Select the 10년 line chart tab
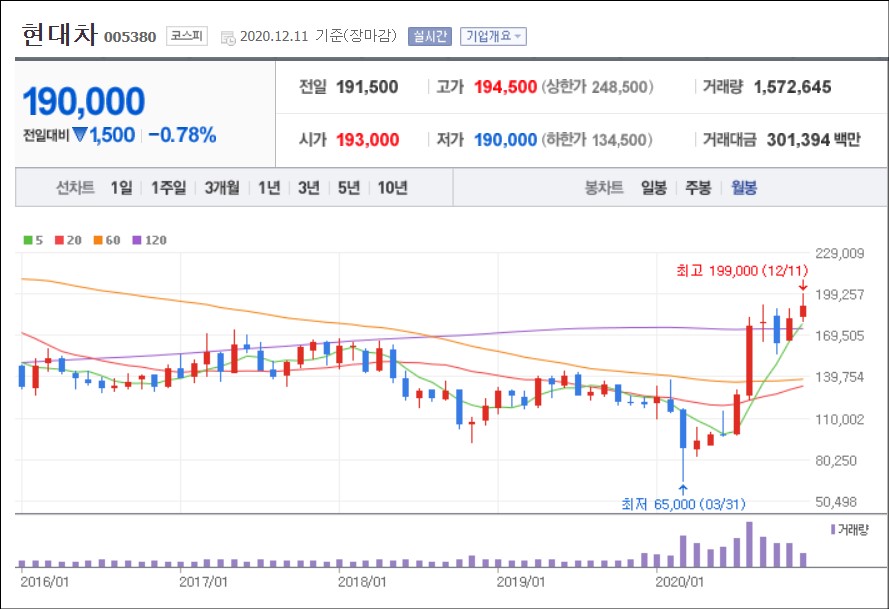This screenshot has width=889, height=609. 392,188
